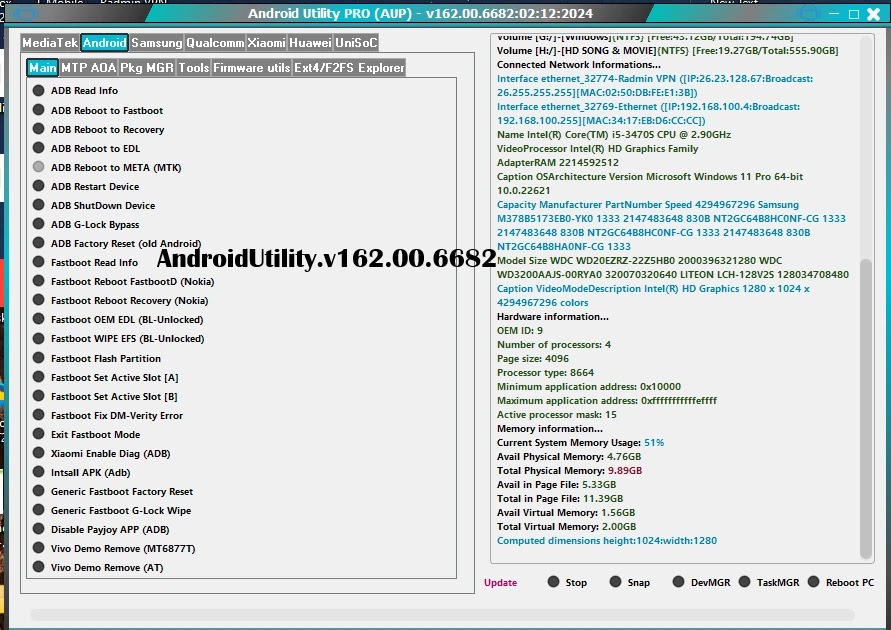Click the log panel vertical scrollbar
Viewport: 891px width, 630px height.
tap(865, 409)
